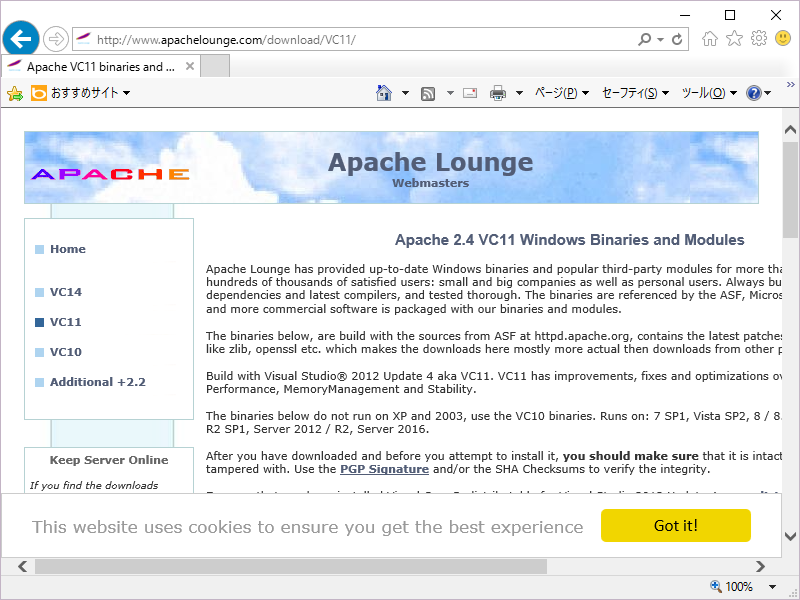Click vertical scrollbar up arrow
Viewport: 800px width, 600px height.
tap(790, 130)
